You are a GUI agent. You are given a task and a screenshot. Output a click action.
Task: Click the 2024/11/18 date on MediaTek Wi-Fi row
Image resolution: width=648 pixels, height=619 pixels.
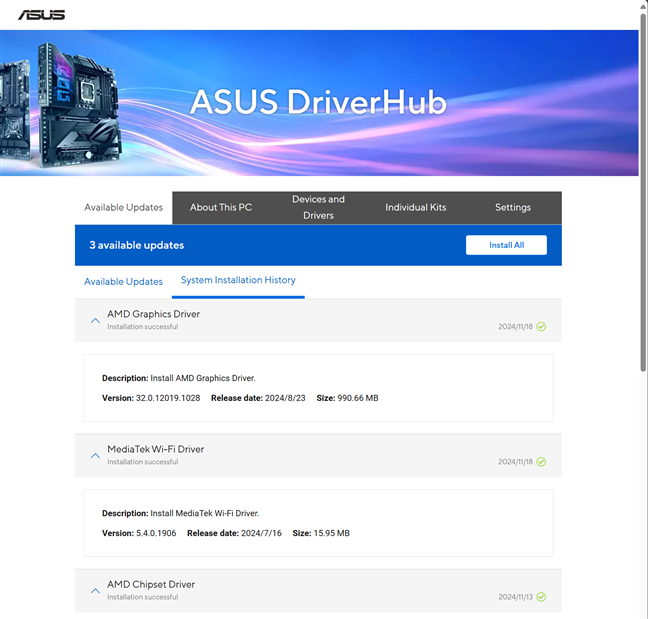[515, 462]
